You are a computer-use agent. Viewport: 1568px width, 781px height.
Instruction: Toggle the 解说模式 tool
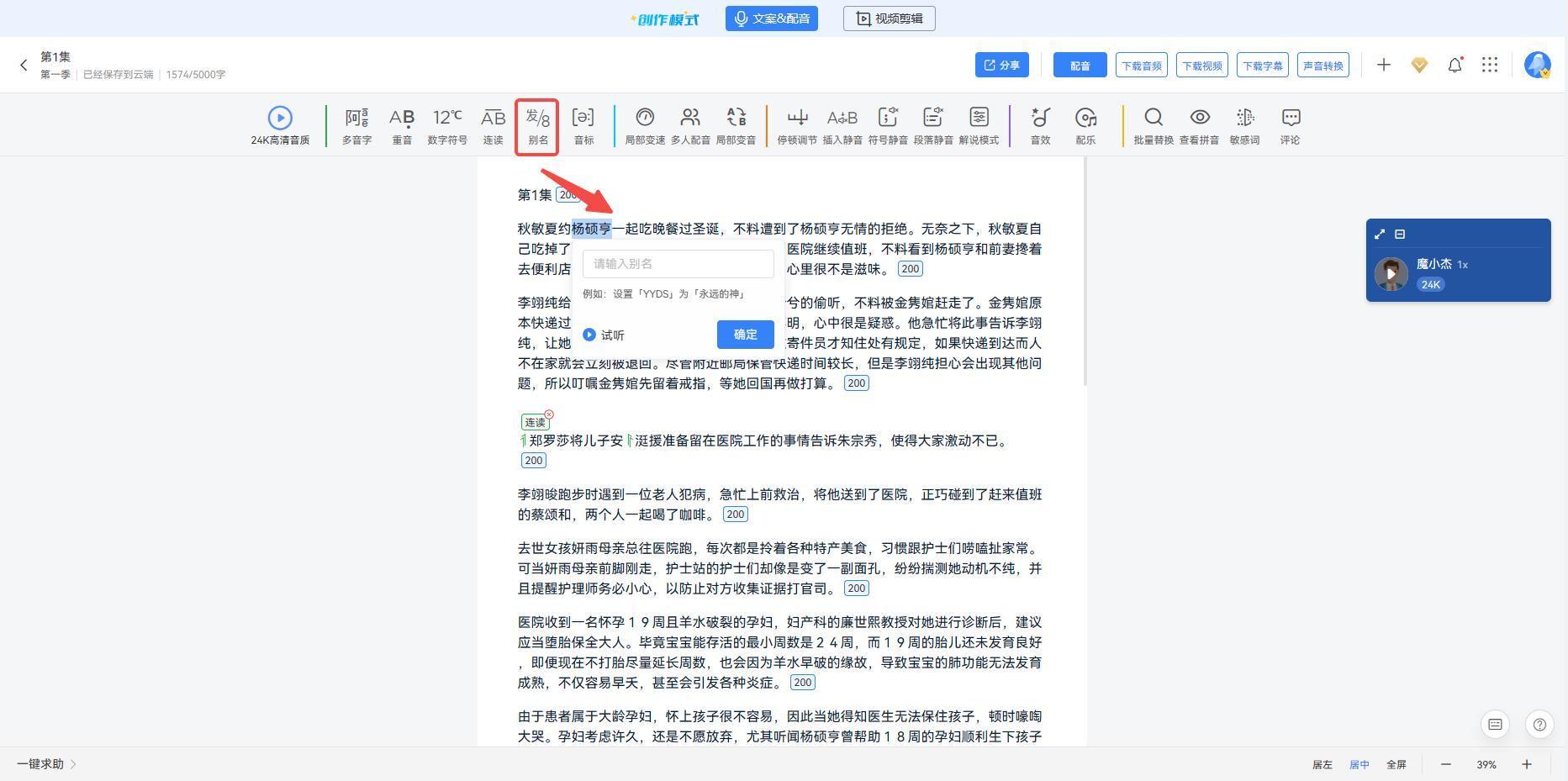tap(979, 126)
